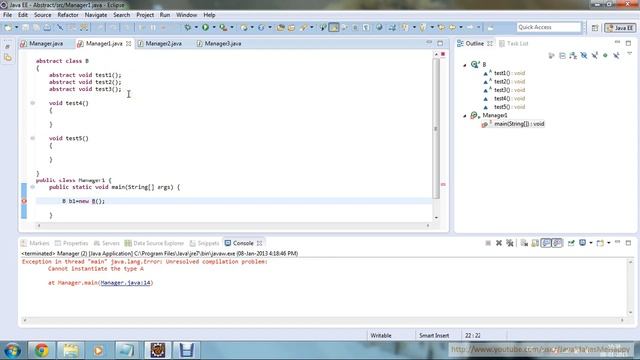Toggle Hide Non-Public Members in Outline
This screenshot has width=640, height=360.
[x=605, y=55]
